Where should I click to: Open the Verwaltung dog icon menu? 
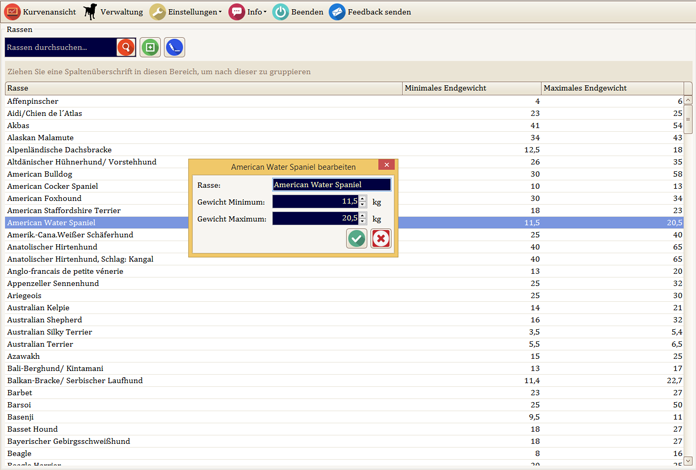pyautogui.click(x=114, y=12)
